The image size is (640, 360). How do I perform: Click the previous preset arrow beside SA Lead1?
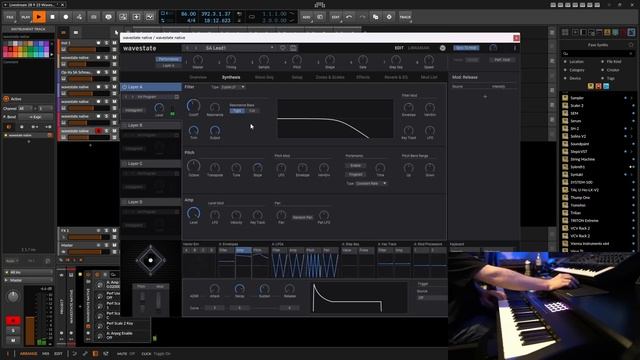point(187,48)
